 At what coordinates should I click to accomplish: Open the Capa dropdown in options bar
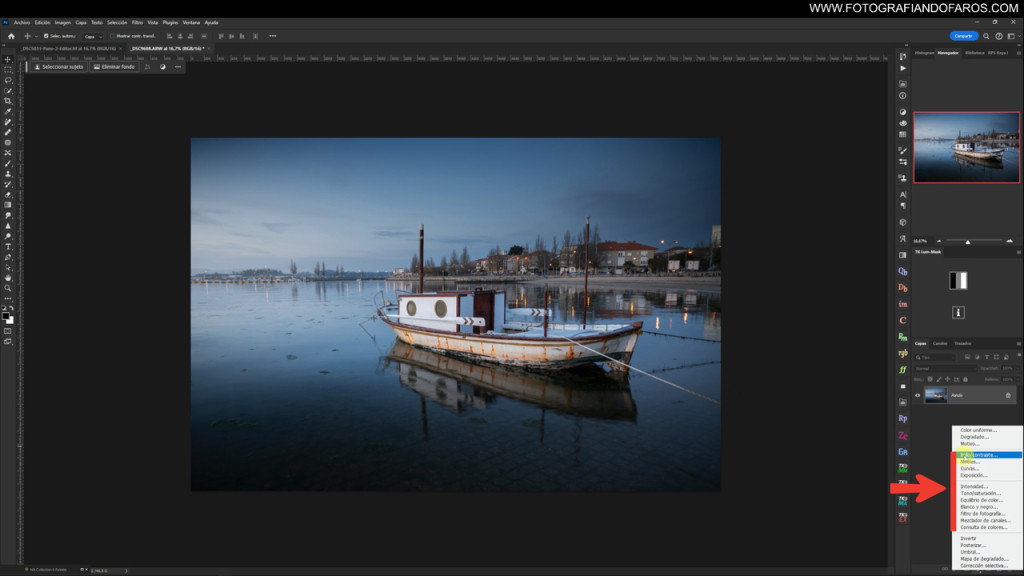point(94,36)
